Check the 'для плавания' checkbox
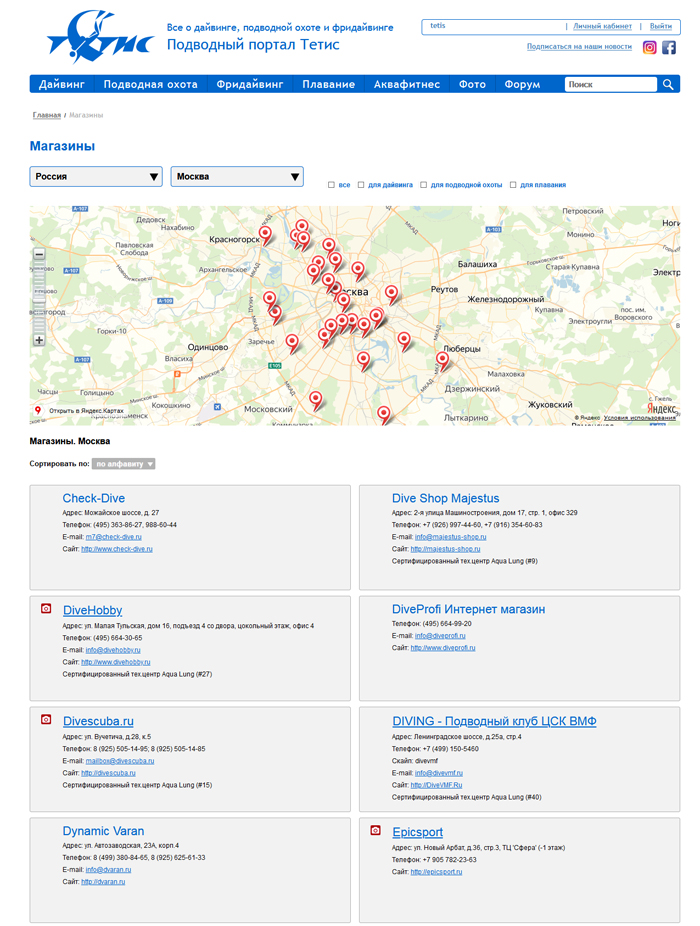The height and width of the screenshot is (926, 700). (513, 185)
